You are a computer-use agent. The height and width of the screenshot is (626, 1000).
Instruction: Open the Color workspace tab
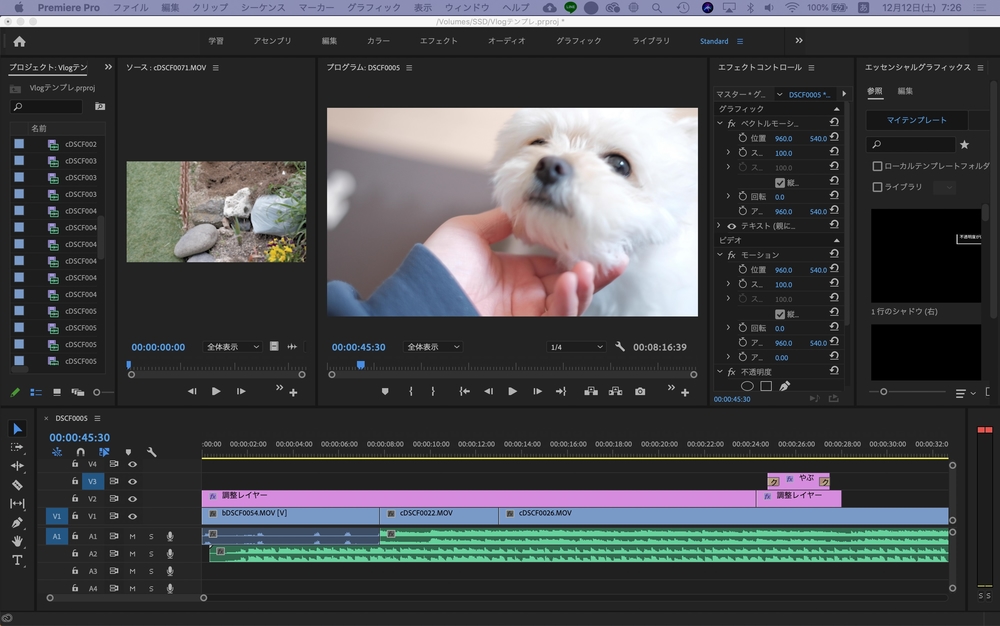pyautogui.click(x=378, y=41)
